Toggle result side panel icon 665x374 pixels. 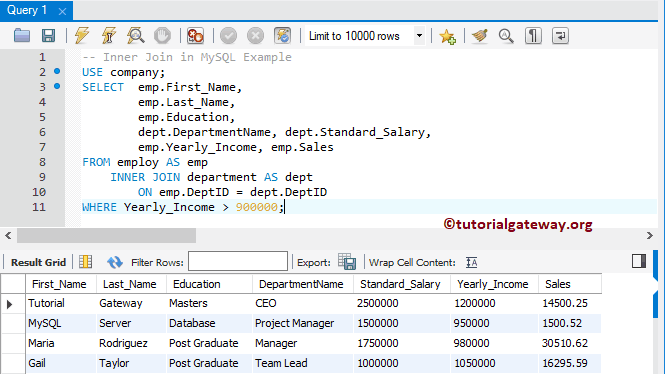click(x=639, y=261)
